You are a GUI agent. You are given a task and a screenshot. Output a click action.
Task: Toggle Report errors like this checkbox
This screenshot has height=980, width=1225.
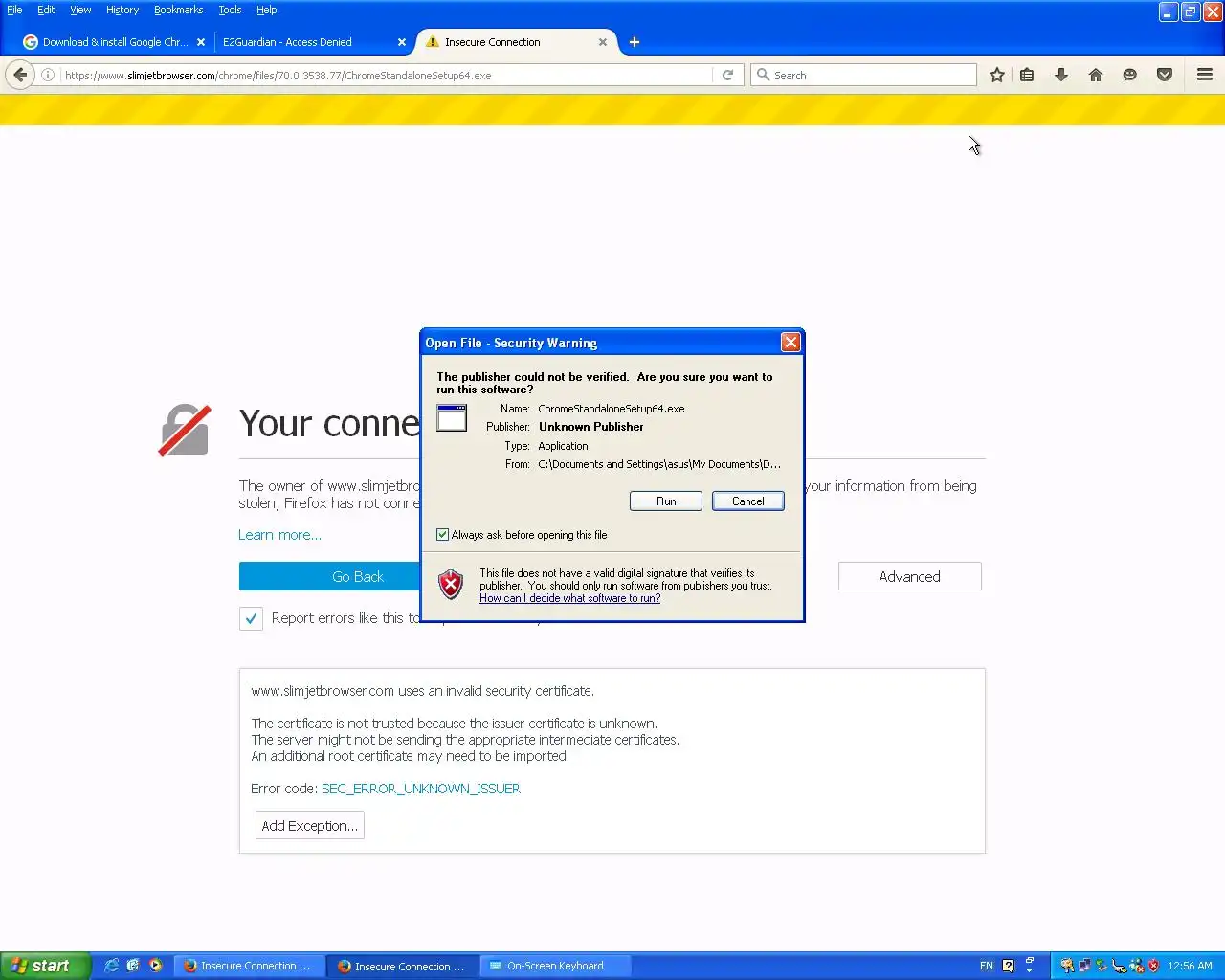tap(251, 618)
